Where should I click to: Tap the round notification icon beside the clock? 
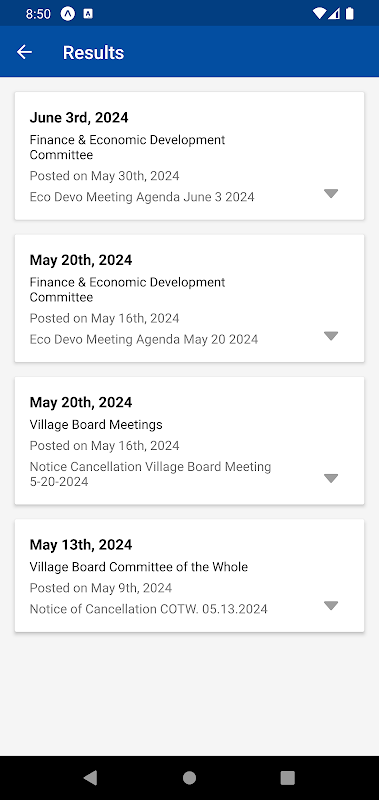pyautogui.click(x=68, y=14)
